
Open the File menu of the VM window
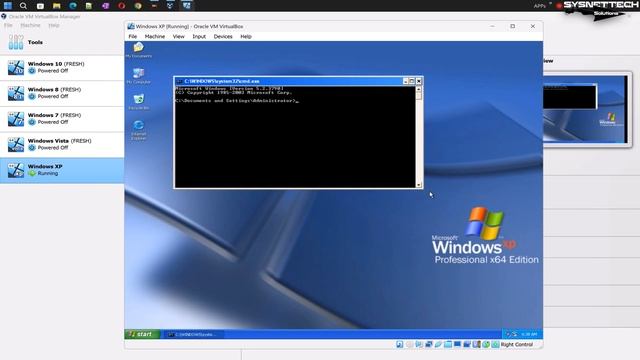pyautogui.click(x=133, y=36)
